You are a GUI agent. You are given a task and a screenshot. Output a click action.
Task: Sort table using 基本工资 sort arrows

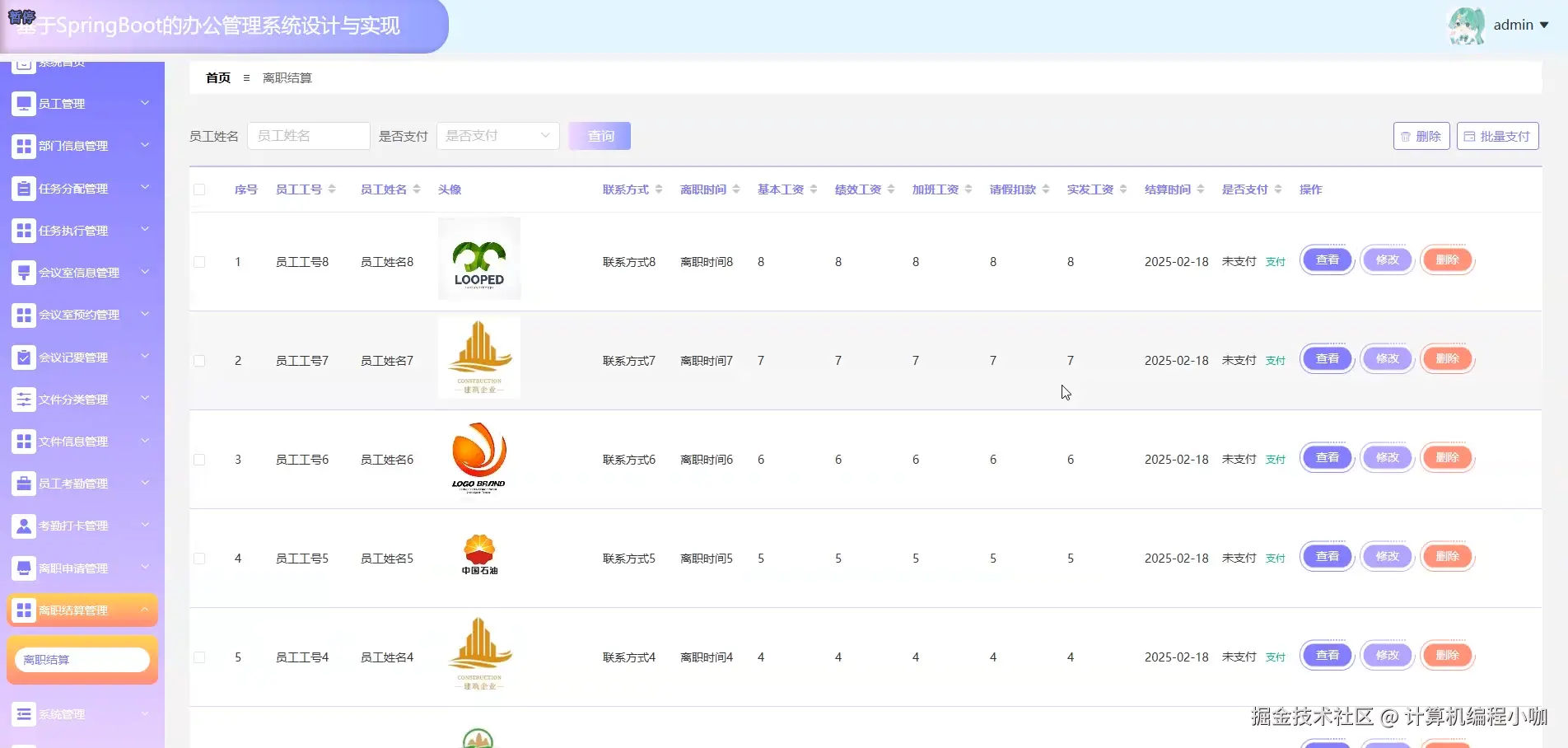814,189
